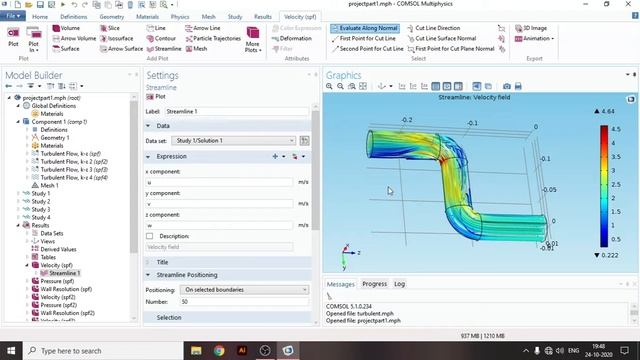Screen dimensions: 640x360
Task: Collapse the Data section
Action: coord(148,126)
